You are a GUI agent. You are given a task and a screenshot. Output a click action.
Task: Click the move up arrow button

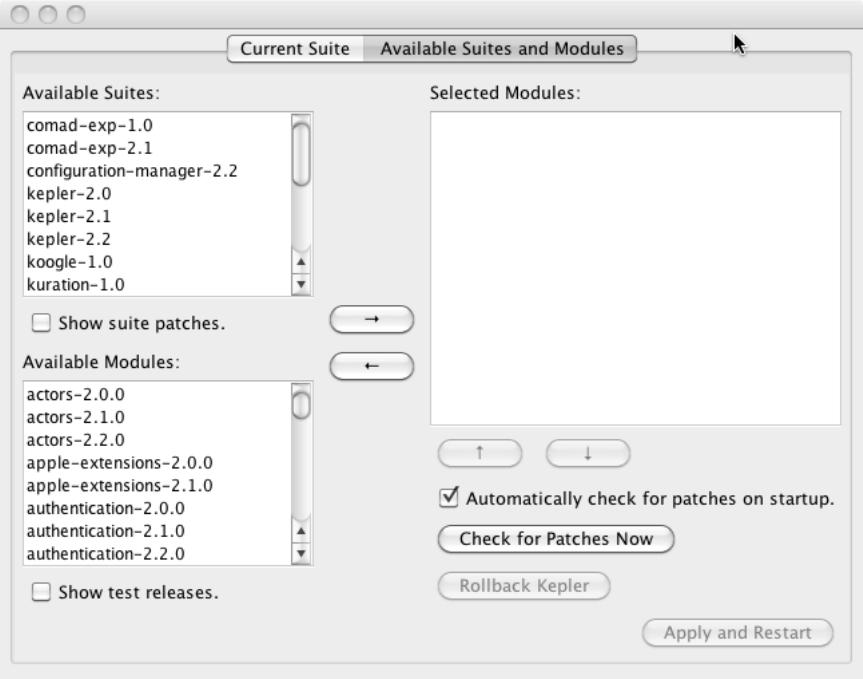coord(480,453)
